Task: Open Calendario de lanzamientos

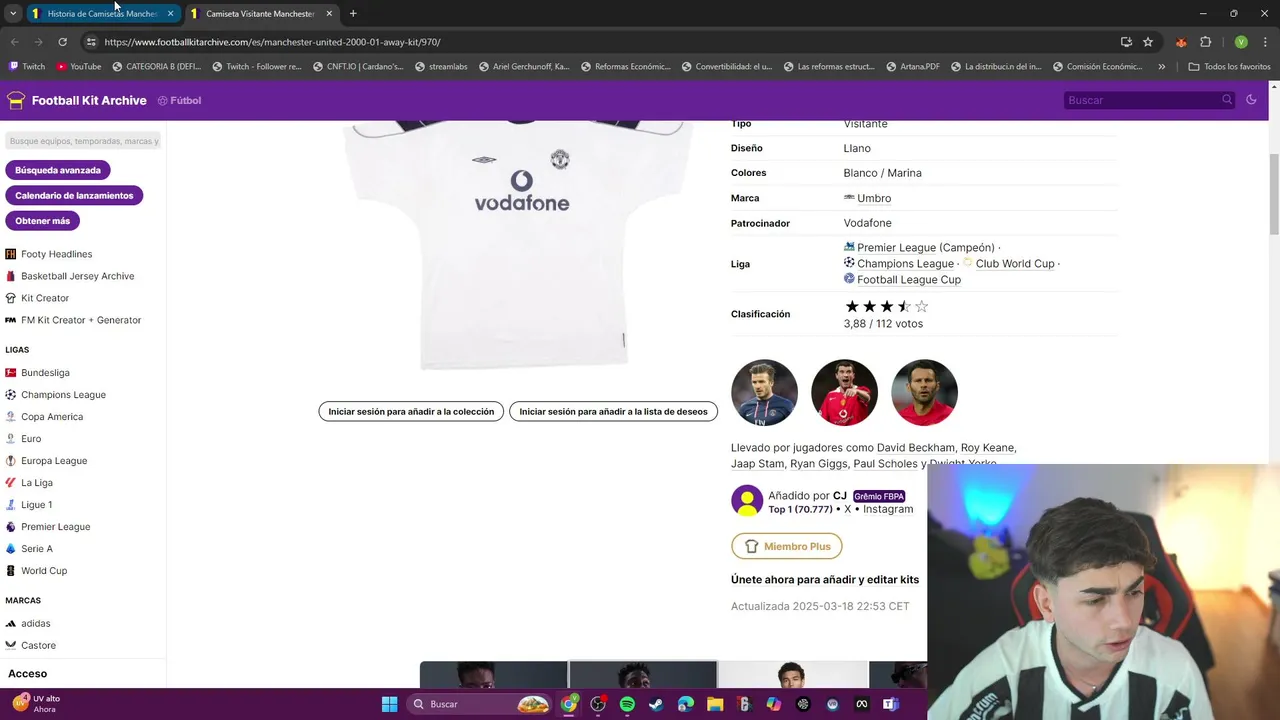Action: (74, 195)
